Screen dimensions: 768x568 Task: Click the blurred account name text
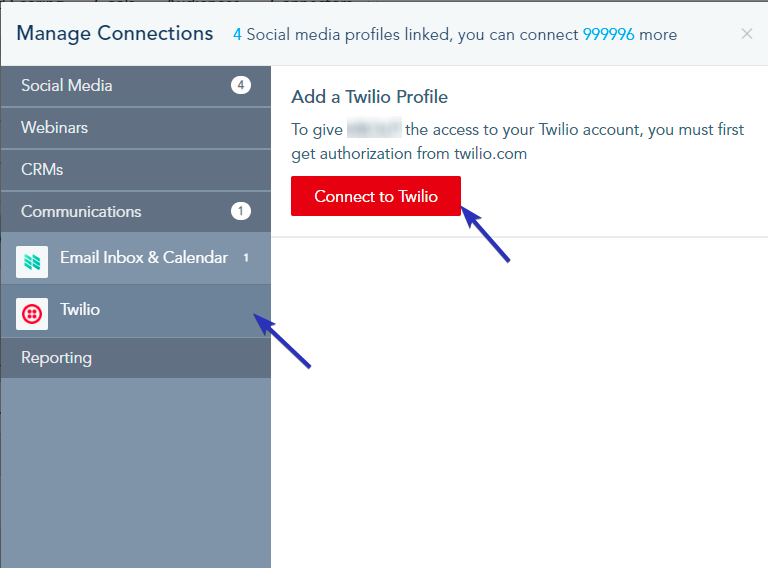coord(374,129)
